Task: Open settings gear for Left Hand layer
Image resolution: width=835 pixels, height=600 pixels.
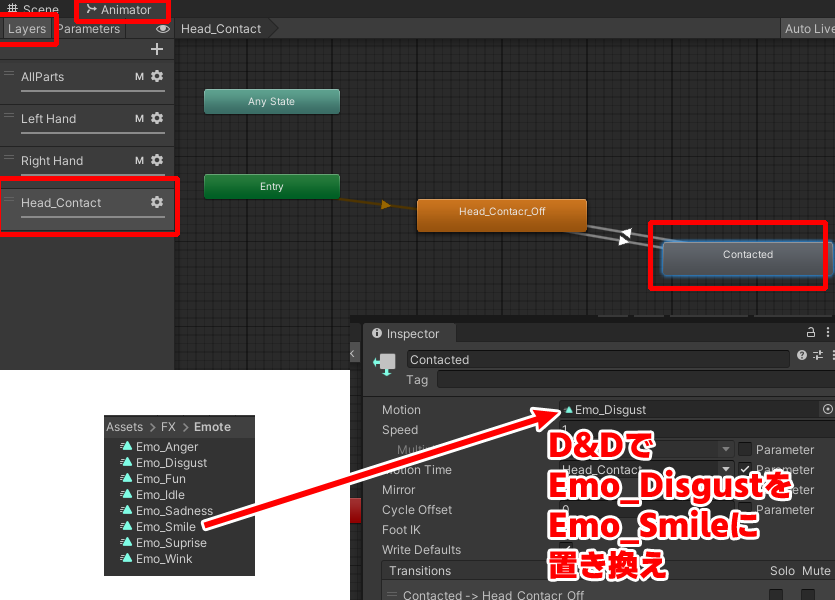Action: [157, 119]
